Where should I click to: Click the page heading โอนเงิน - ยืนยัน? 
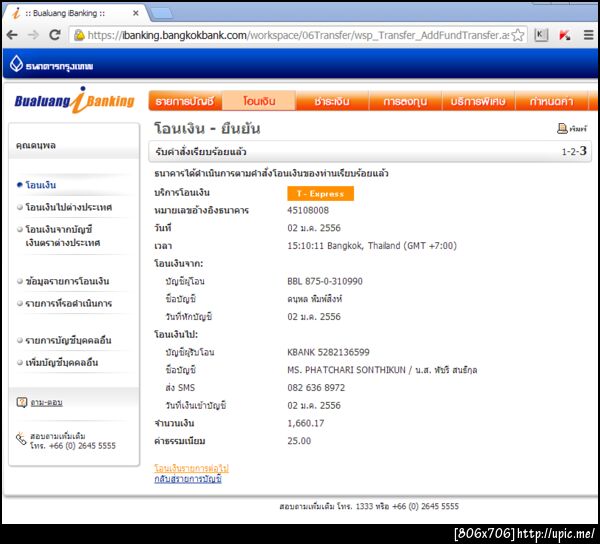(x=207, y=129)
